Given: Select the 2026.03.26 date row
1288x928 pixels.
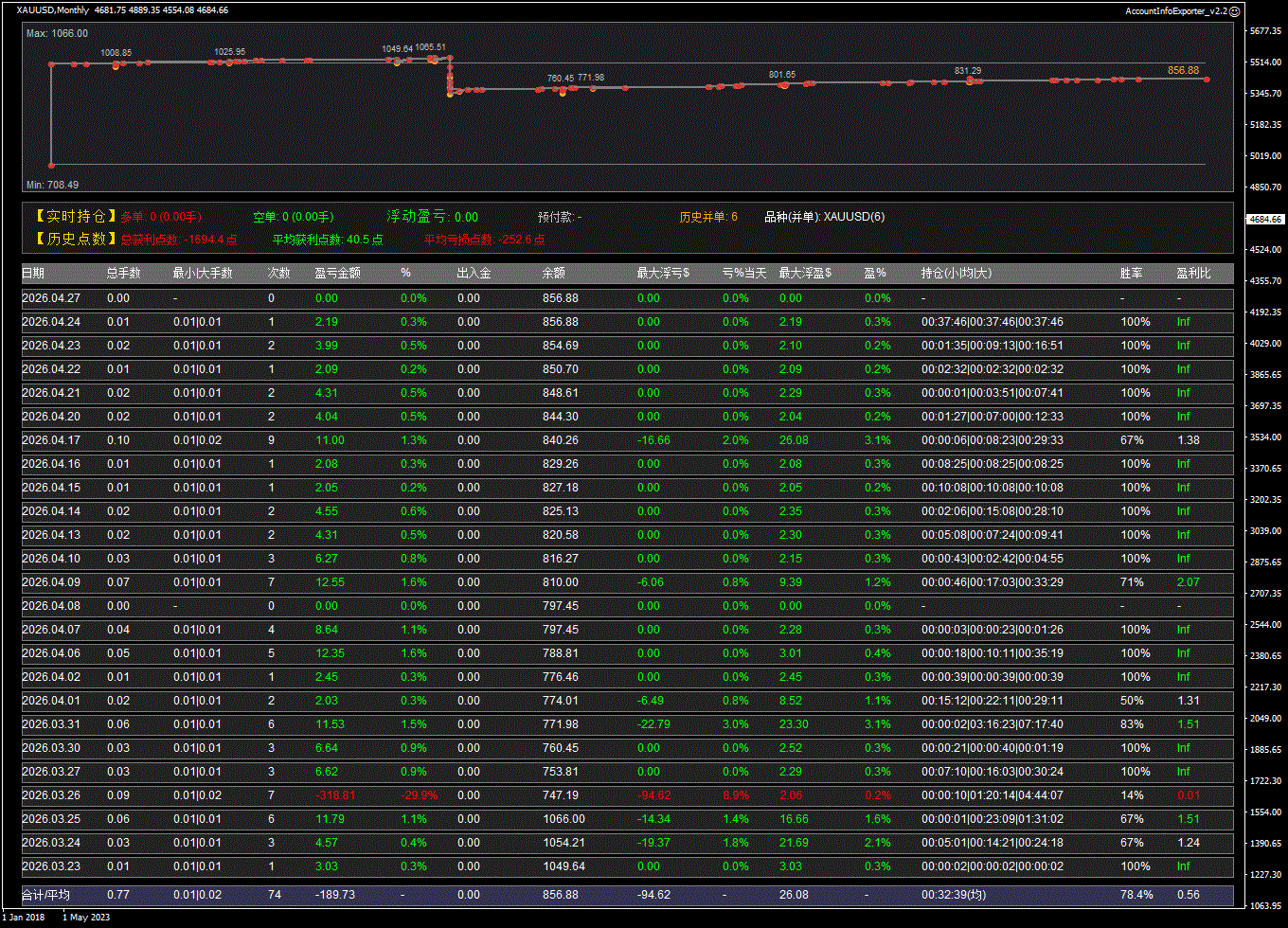Looking at the screenshot, I should (51, 795).
